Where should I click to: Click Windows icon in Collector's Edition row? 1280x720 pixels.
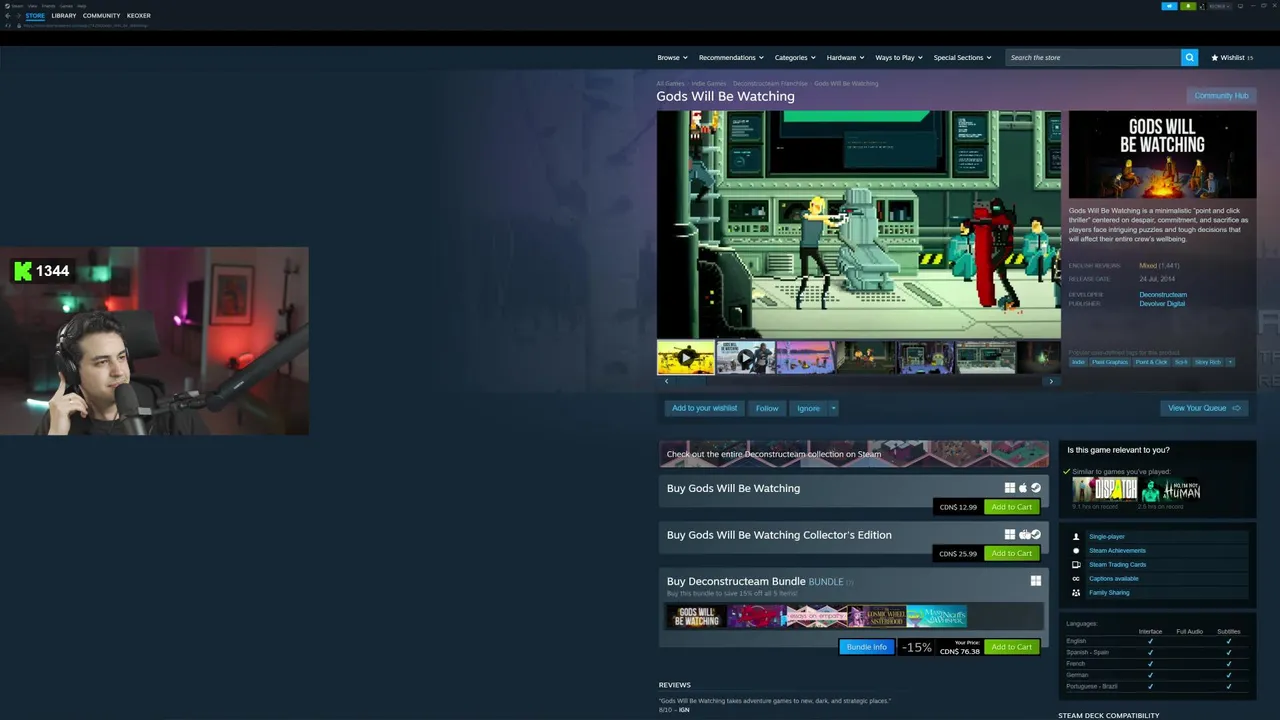1010,535
